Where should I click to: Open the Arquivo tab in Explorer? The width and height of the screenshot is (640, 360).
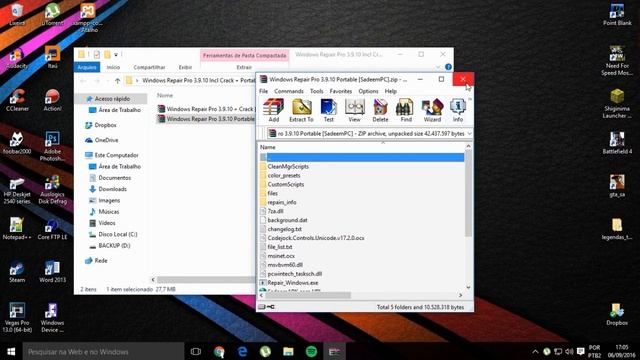pos(87,67)
